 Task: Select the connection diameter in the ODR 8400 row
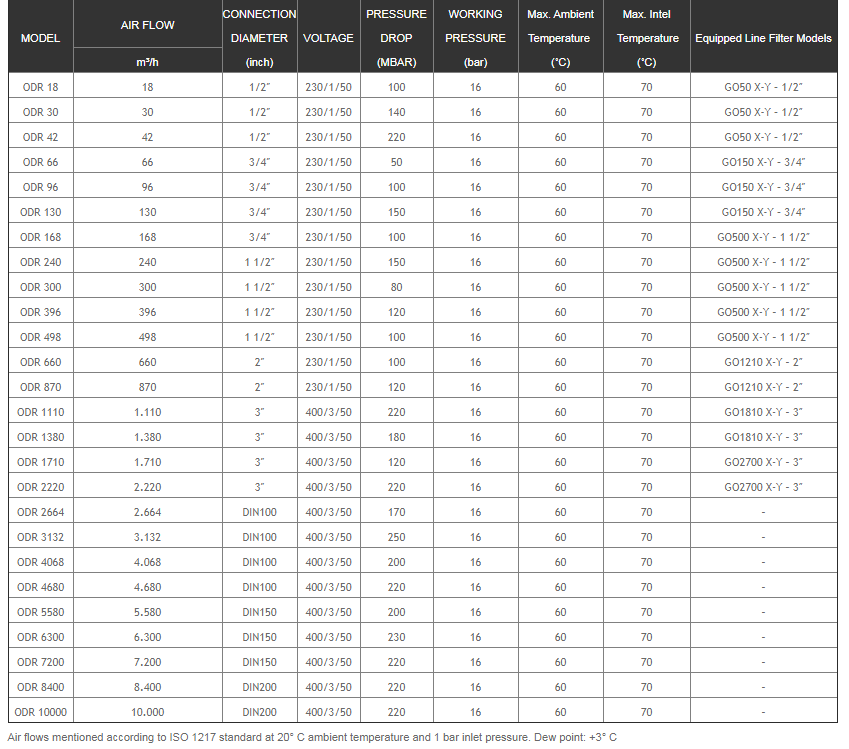(259, 687)
